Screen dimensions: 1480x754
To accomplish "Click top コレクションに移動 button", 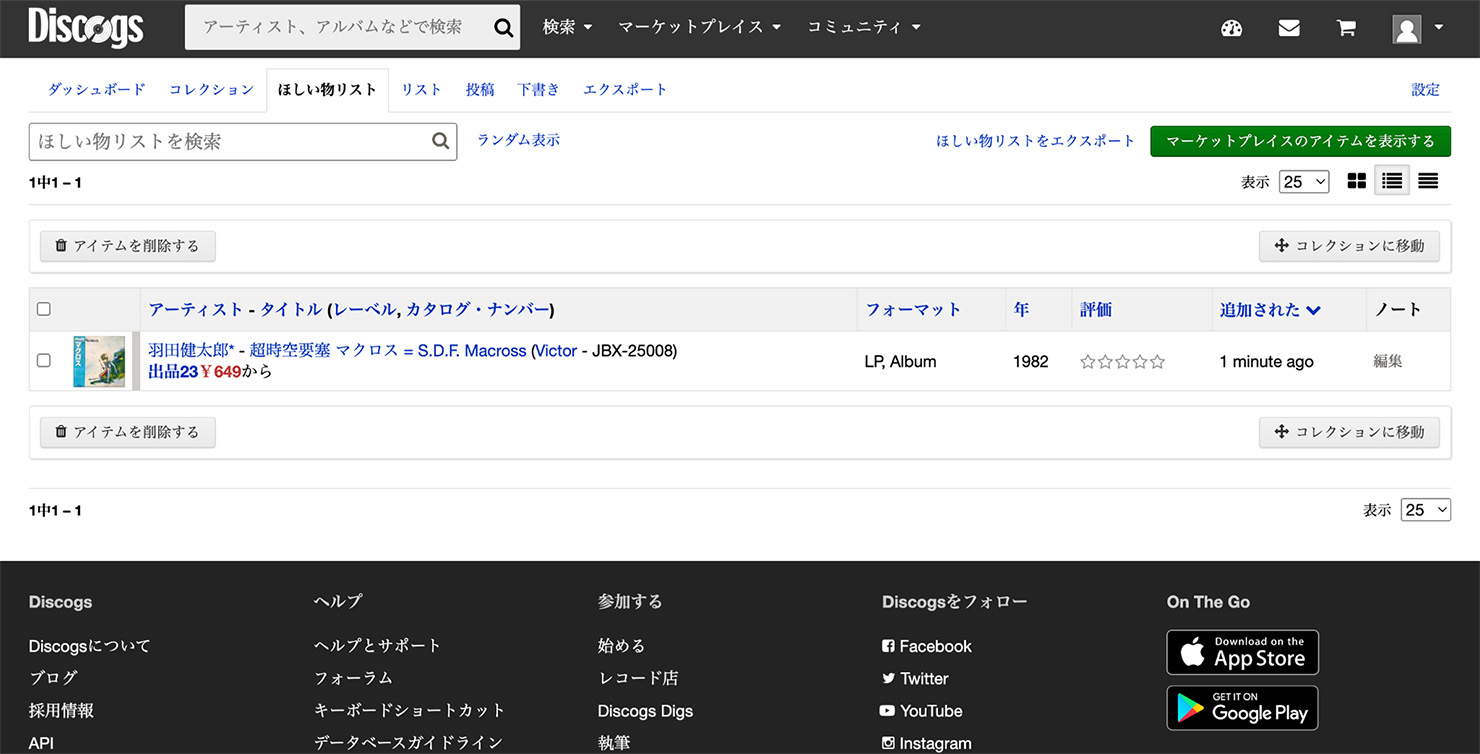I will [x=1349, y=246].
